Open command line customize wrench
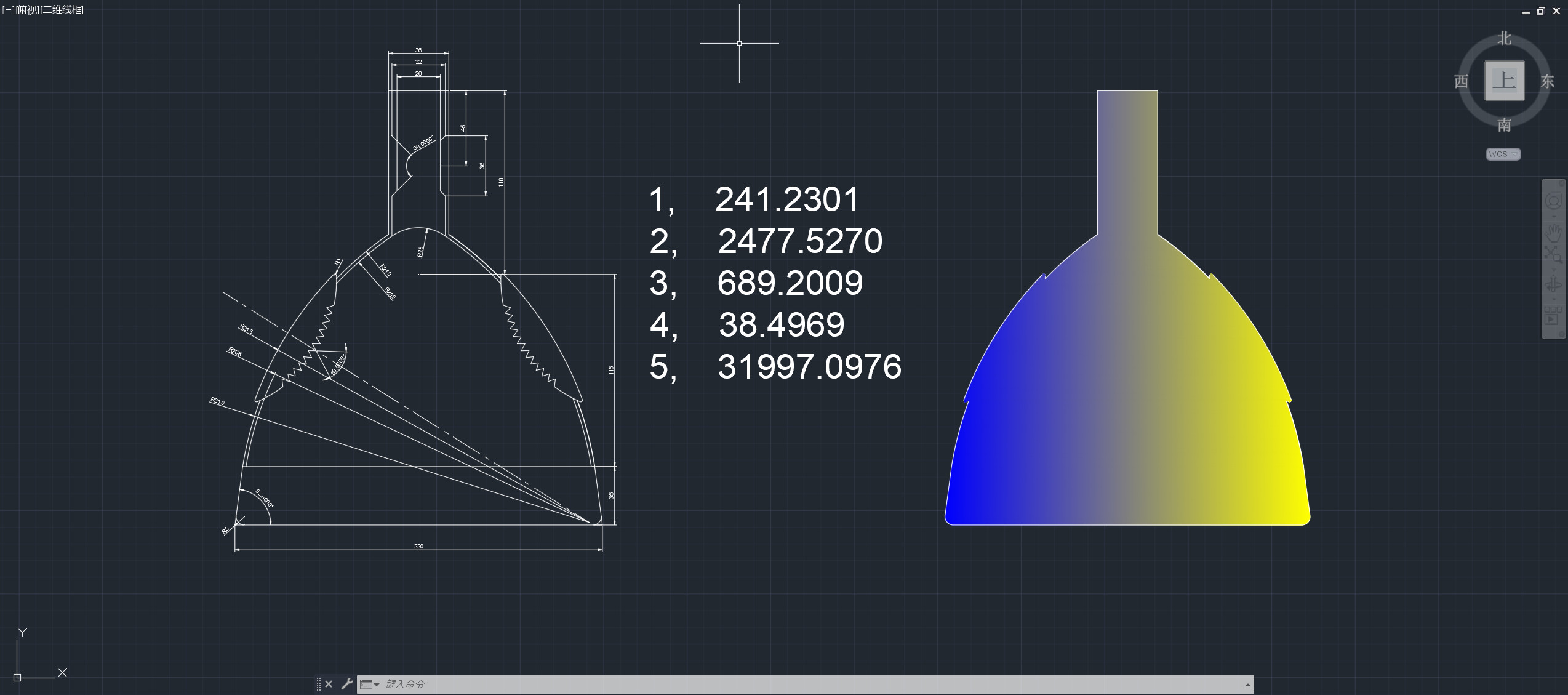The height and width of the screenshot is (695, 1568). pyautogui.click(x=346, y=684)
